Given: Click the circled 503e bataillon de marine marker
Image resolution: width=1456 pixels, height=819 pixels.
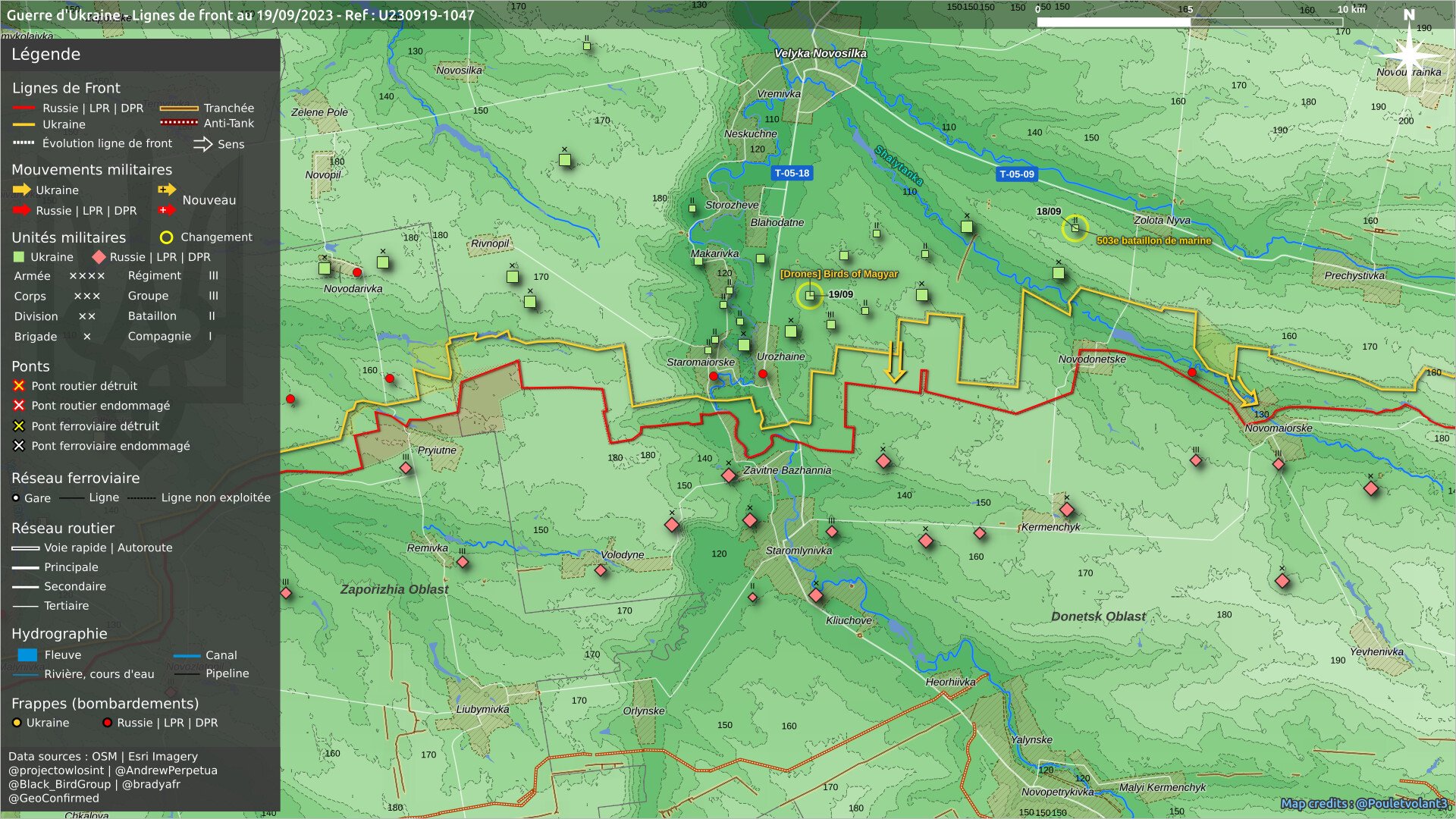Looking at the screenshot, I should (x=1075, y=228).
